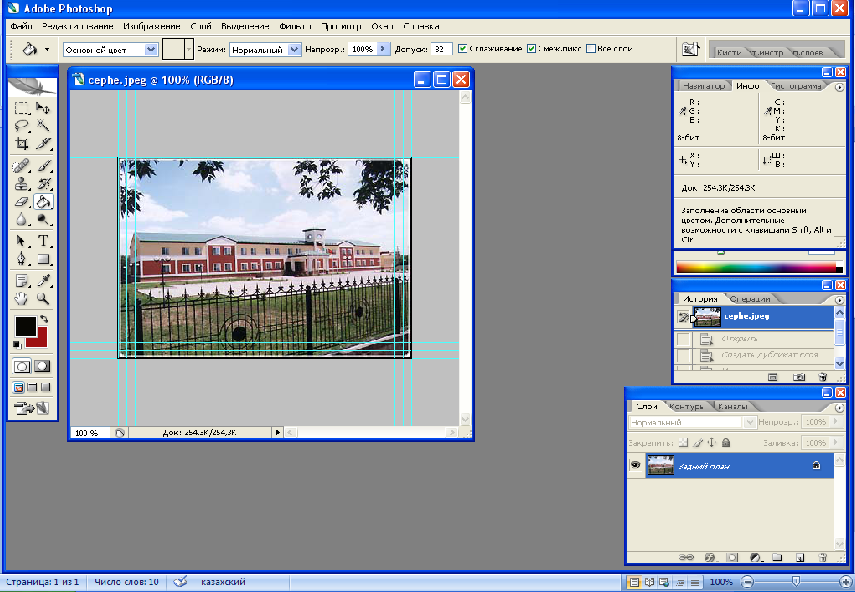Open the pattern picker dropdown arrow
This screenshot has width=855, height=592.
pos(189,50)
